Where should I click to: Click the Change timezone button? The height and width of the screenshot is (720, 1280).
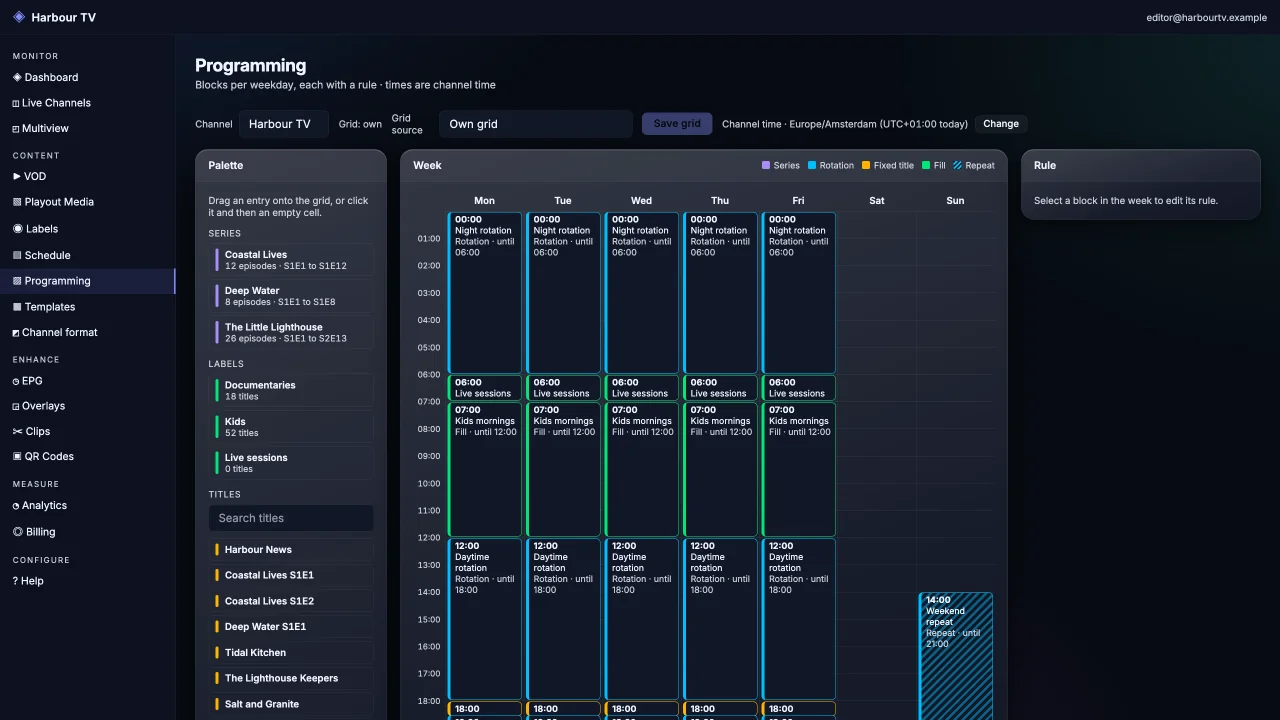[1001, 124]
